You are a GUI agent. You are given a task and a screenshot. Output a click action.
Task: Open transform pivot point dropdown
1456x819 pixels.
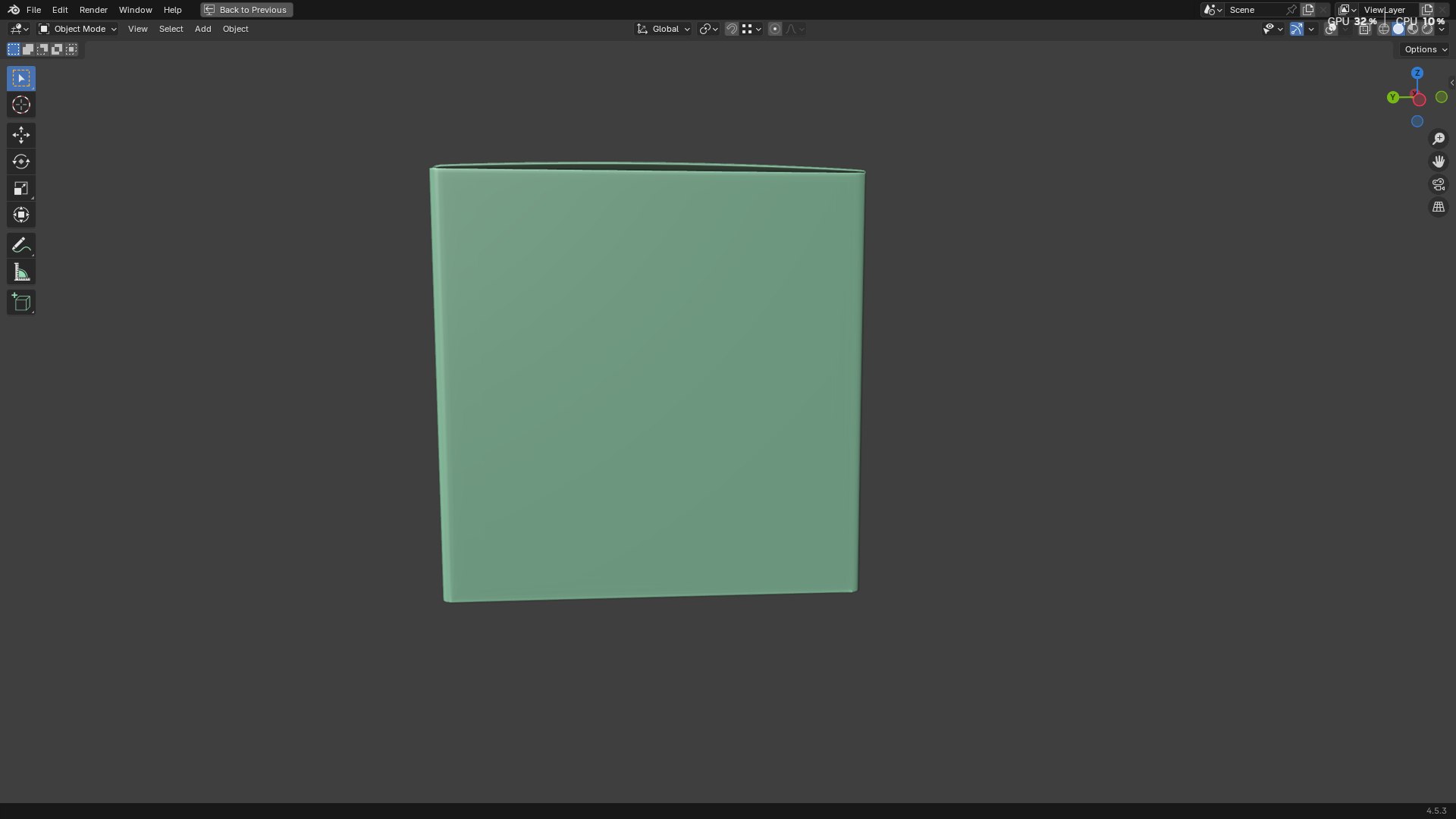click(x=708, y=29)
